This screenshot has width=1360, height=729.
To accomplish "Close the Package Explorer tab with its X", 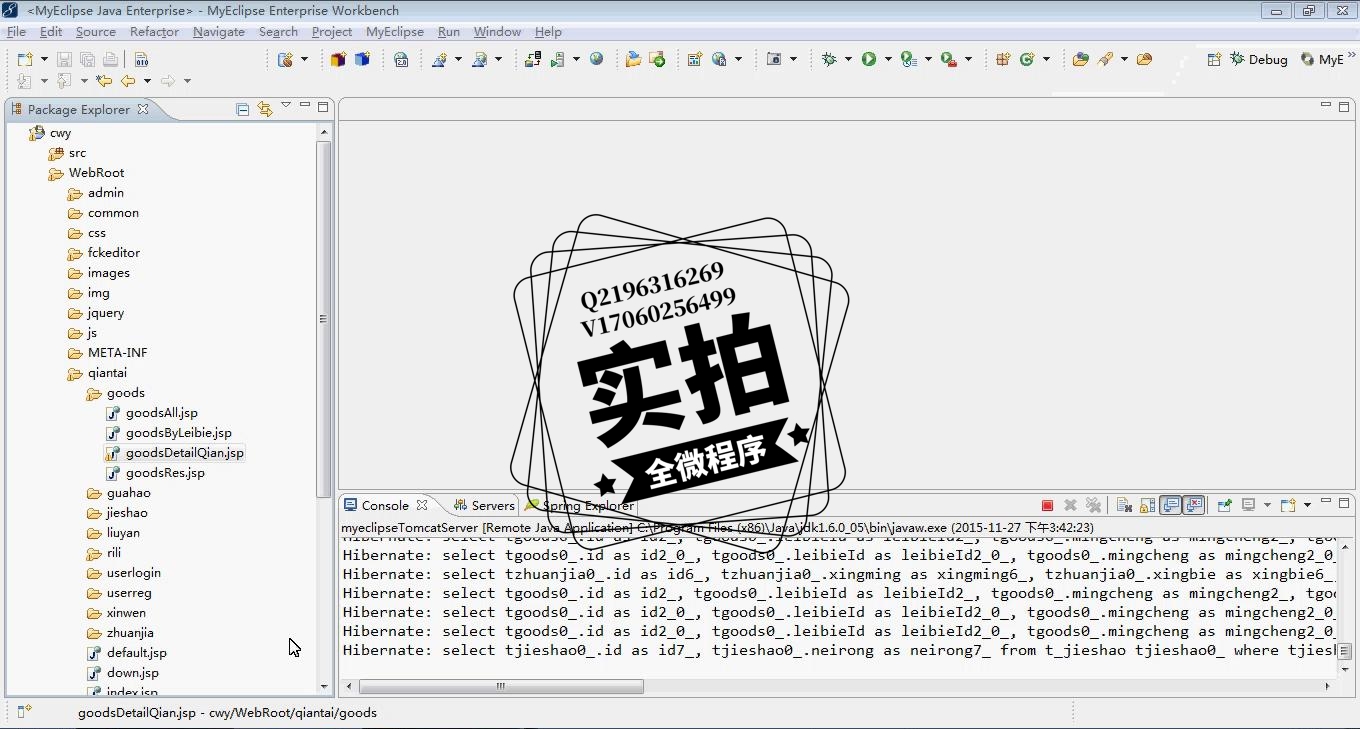I will [x=143, y=109].
